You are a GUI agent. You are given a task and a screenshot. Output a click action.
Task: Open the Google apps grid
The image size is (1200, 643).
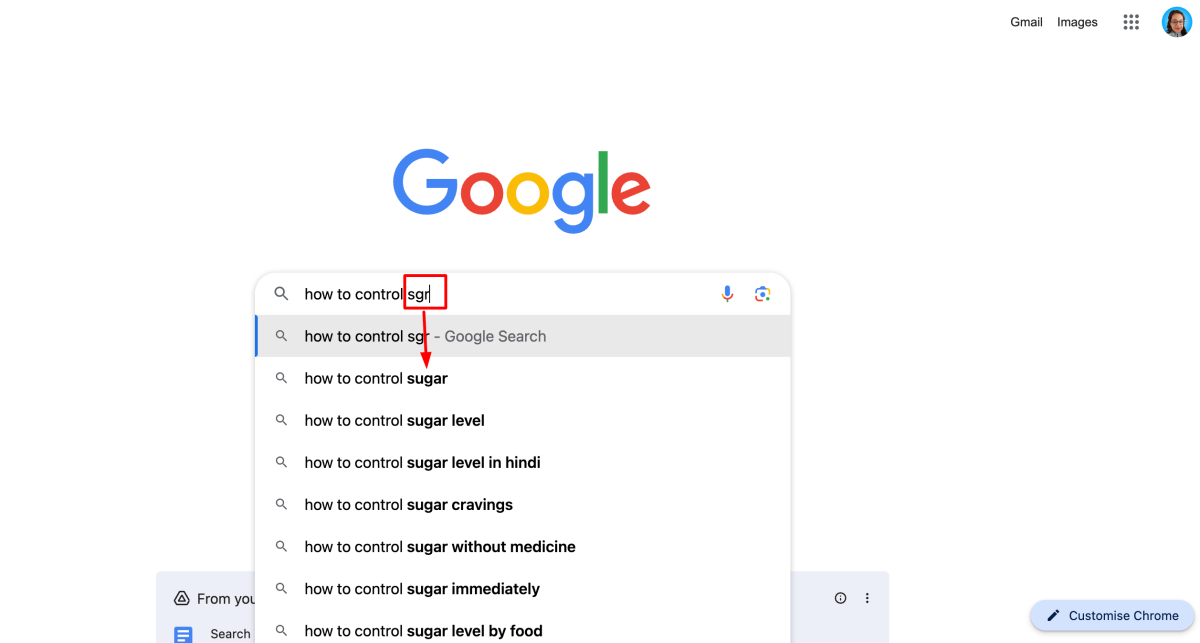click(1131, 22)
